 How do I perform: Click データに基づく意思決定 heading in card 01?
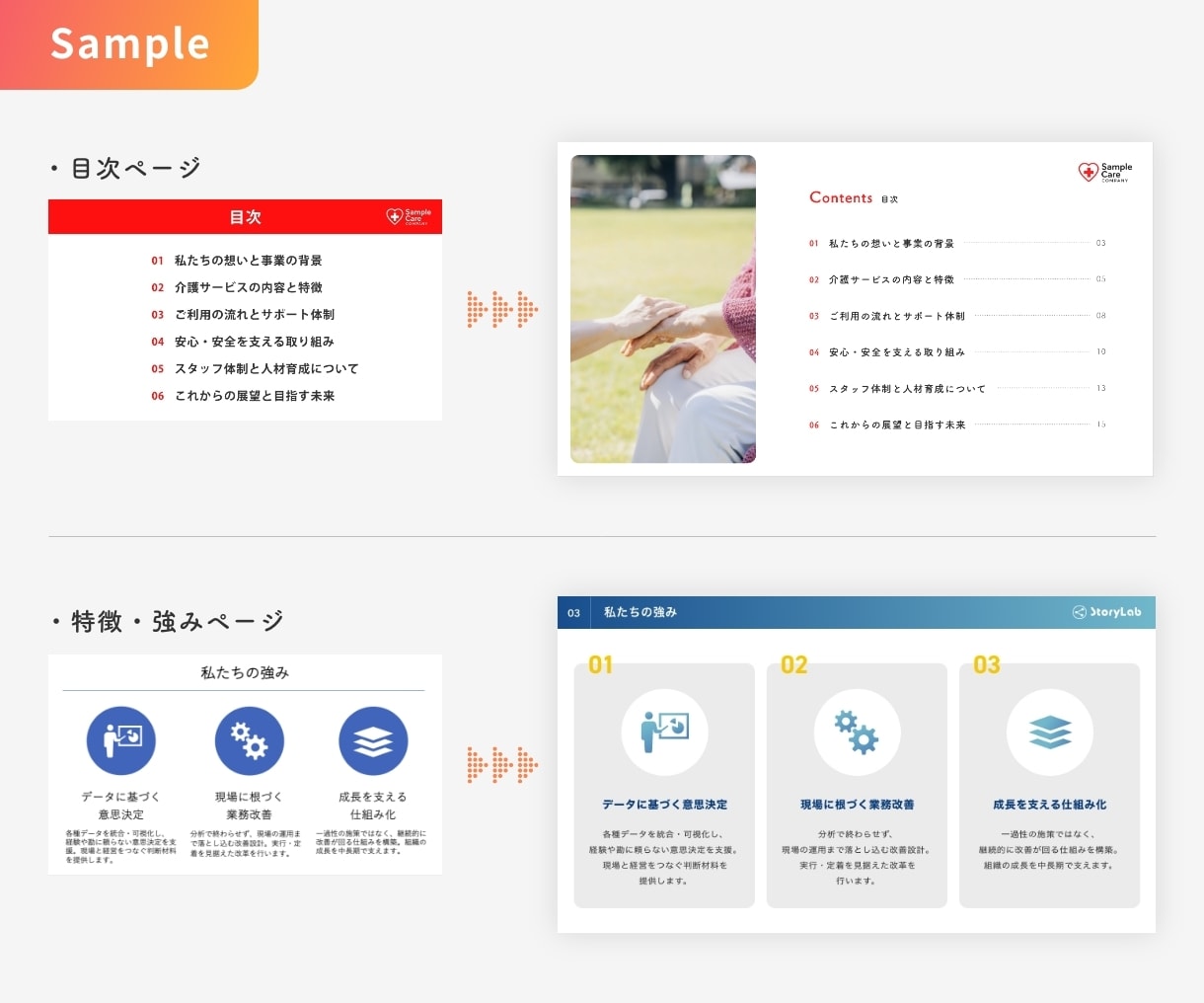coord(664,805)
